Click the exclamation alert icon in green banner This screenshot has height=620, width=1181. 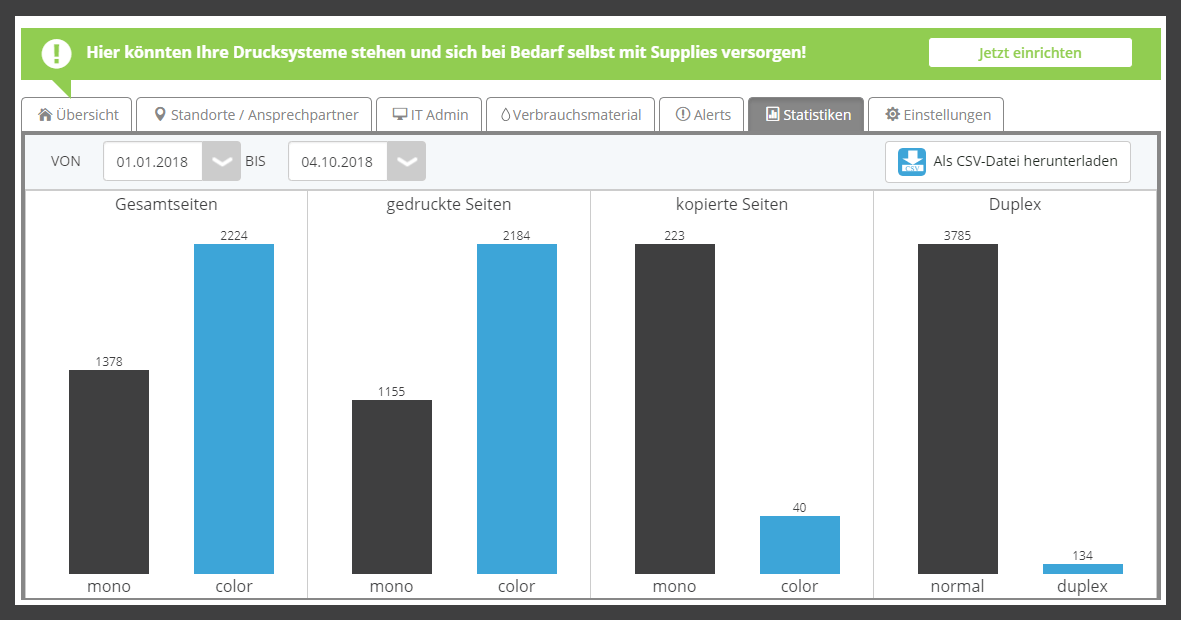coord(56,53)
